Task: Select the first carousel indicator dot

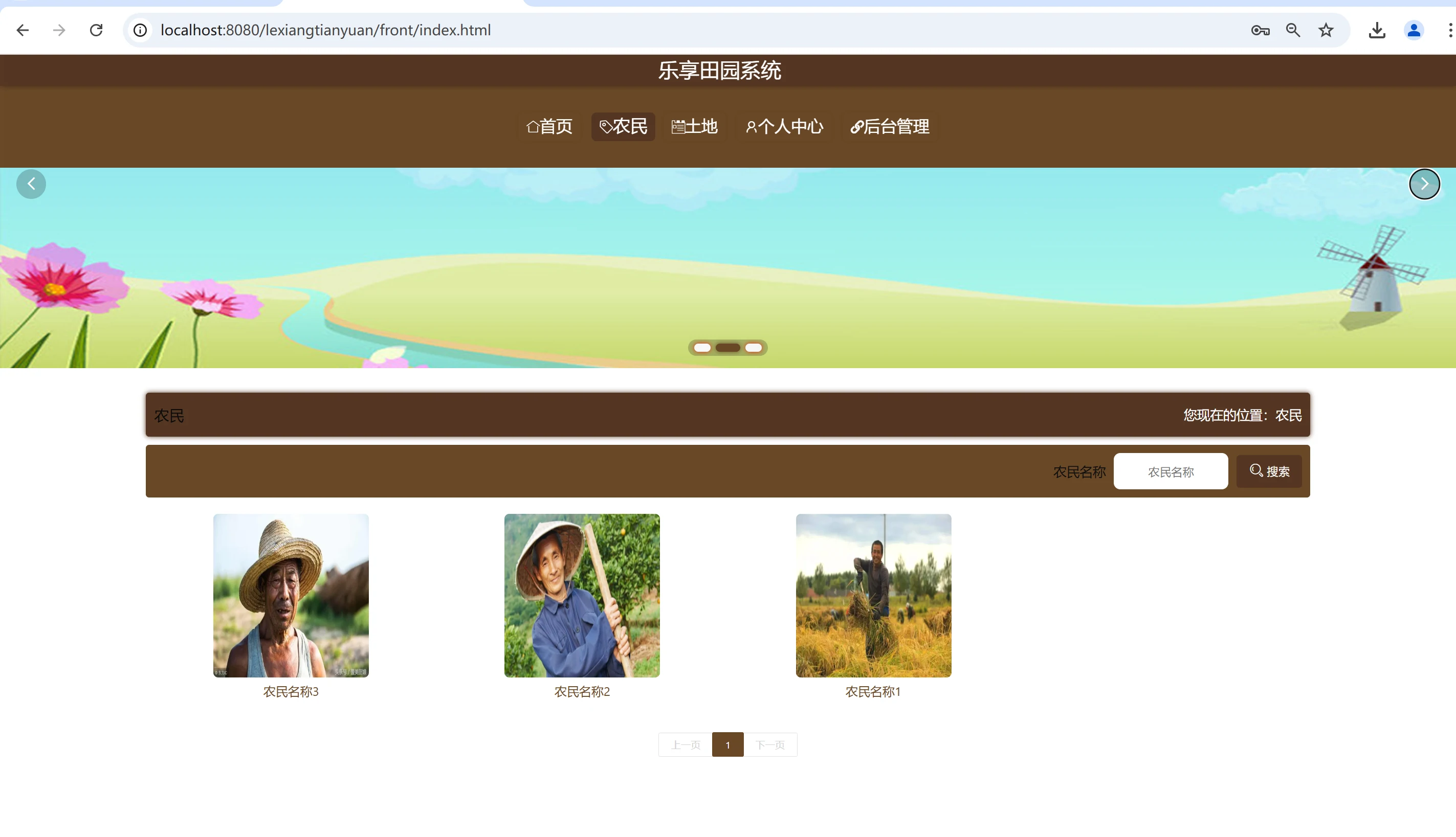Action: pos(701,348)
